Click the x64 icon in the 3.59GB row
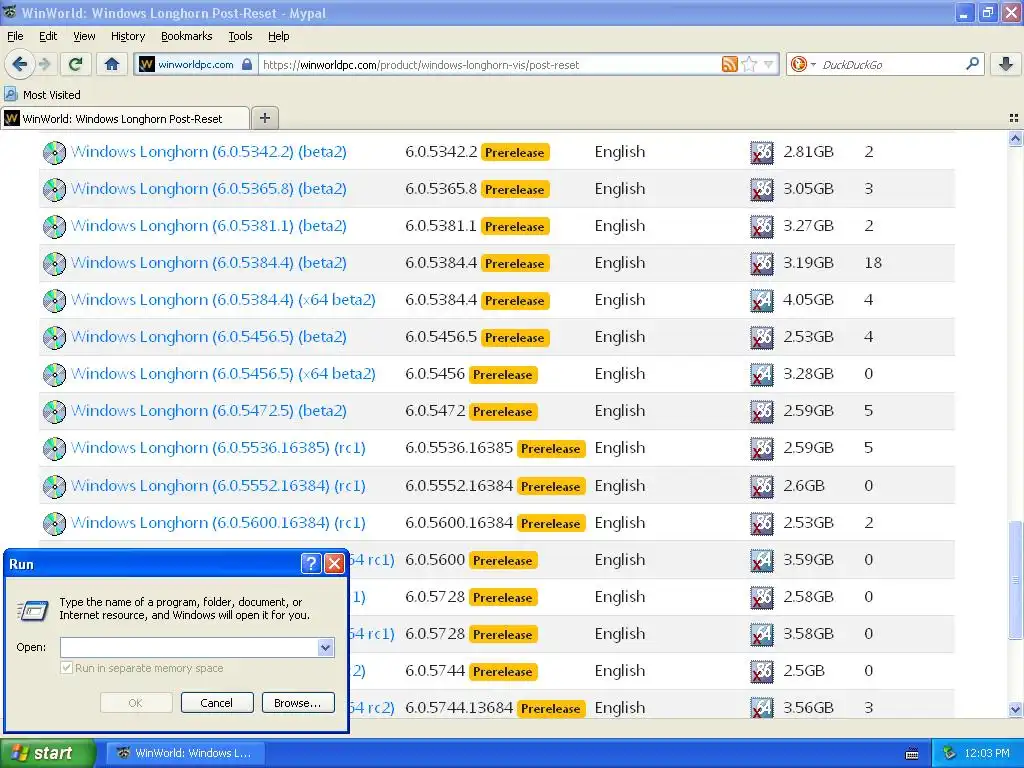 pos(761,560)
